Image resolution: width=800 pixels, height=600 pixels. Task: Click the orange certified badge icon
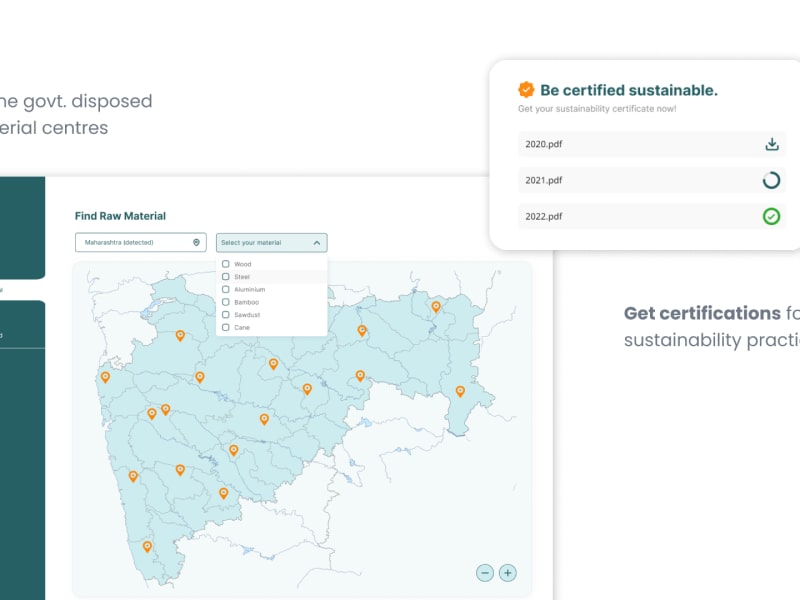[x=526, y=90]
